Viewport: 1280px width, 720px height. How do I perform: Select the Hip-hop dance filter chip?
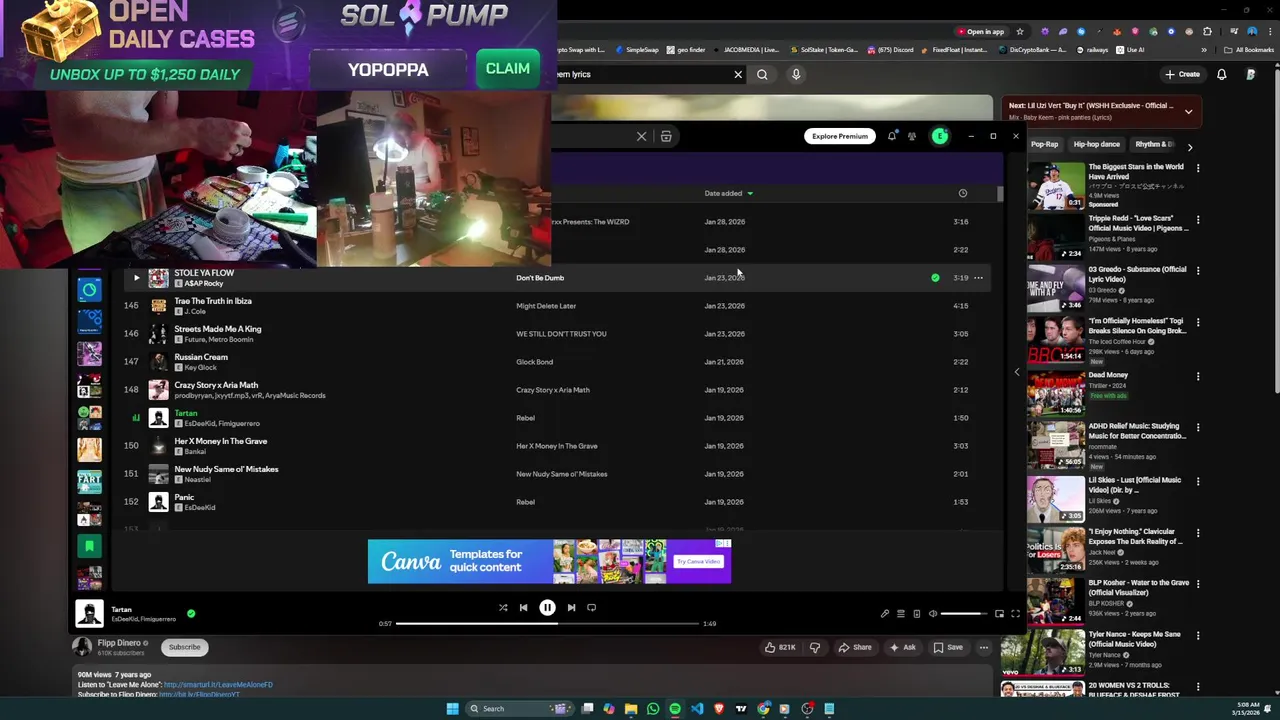[x=1096, y=144]
